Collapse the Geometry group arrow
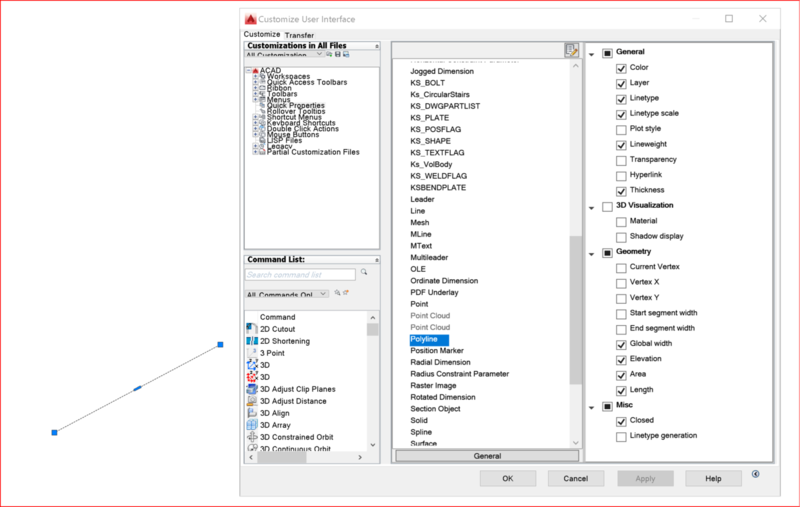The width and height of the screenshot is (800, 507). pos(592,254)
